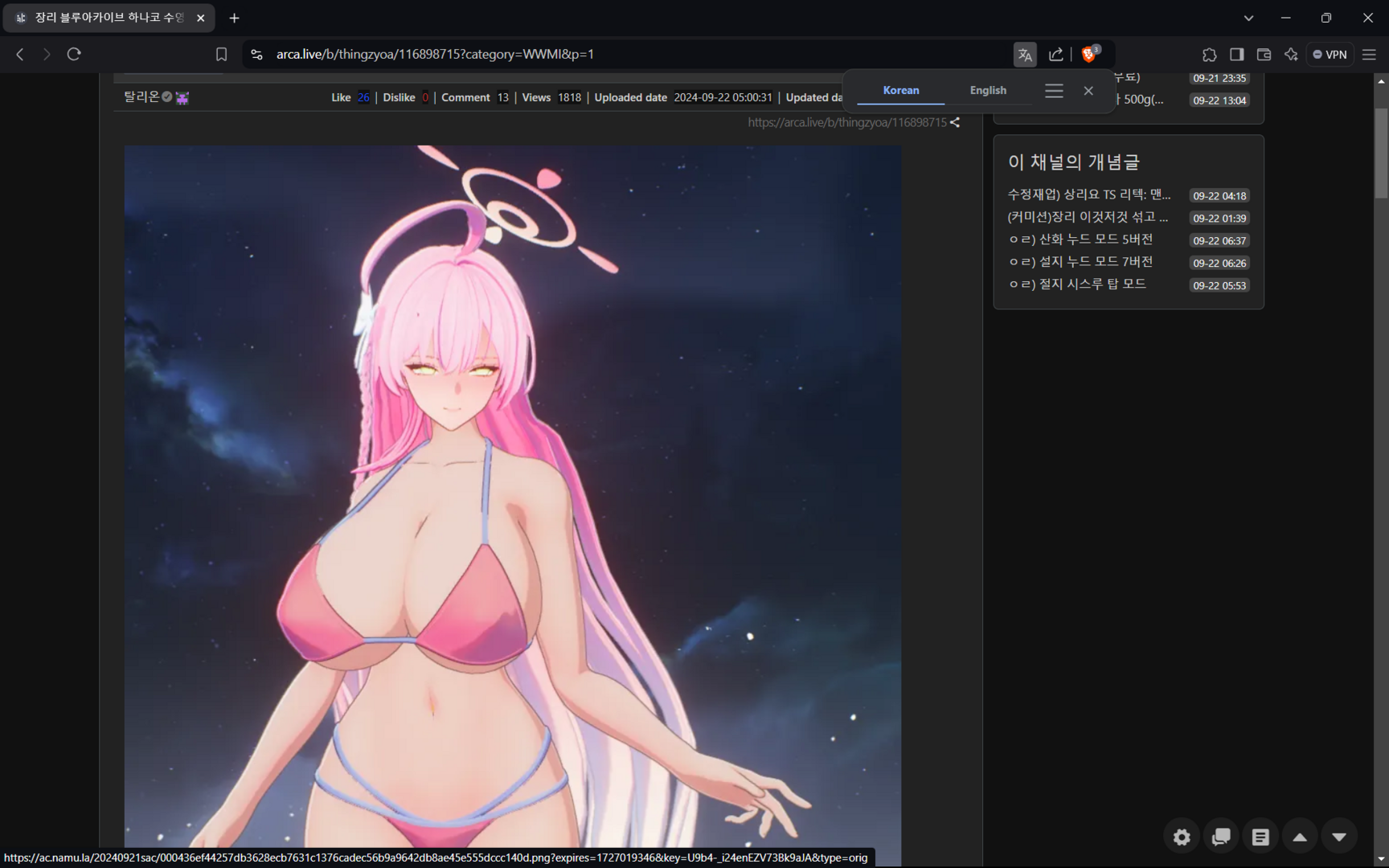
Task: Open the extensions puzzle icon
Action: pyautogui.click(x=1209, y=54)
